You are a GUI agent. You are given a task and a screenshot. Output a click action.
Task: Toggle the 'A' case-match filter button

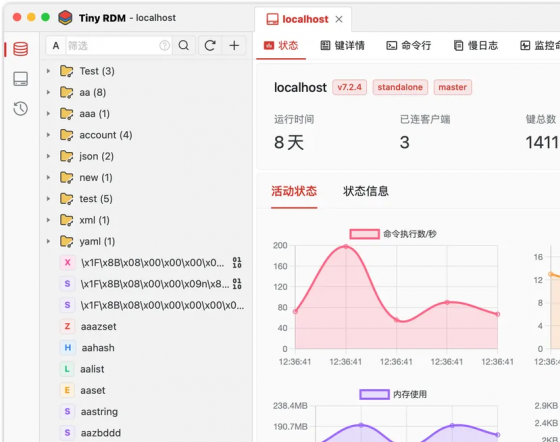click(56, 45)
